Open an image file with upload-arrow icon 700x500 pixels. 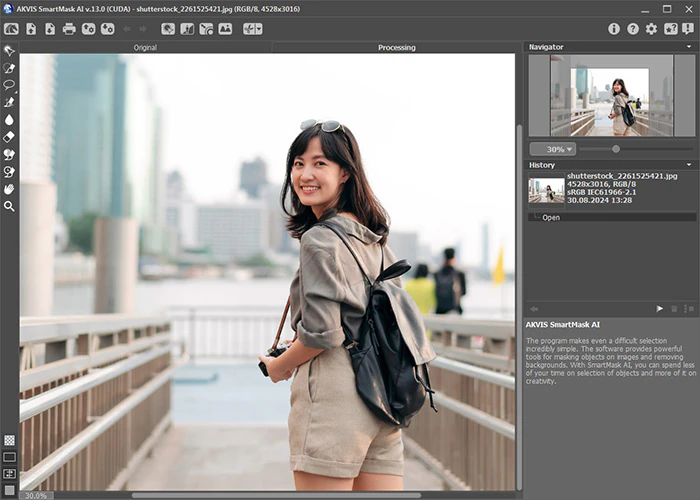pos(31,29)
